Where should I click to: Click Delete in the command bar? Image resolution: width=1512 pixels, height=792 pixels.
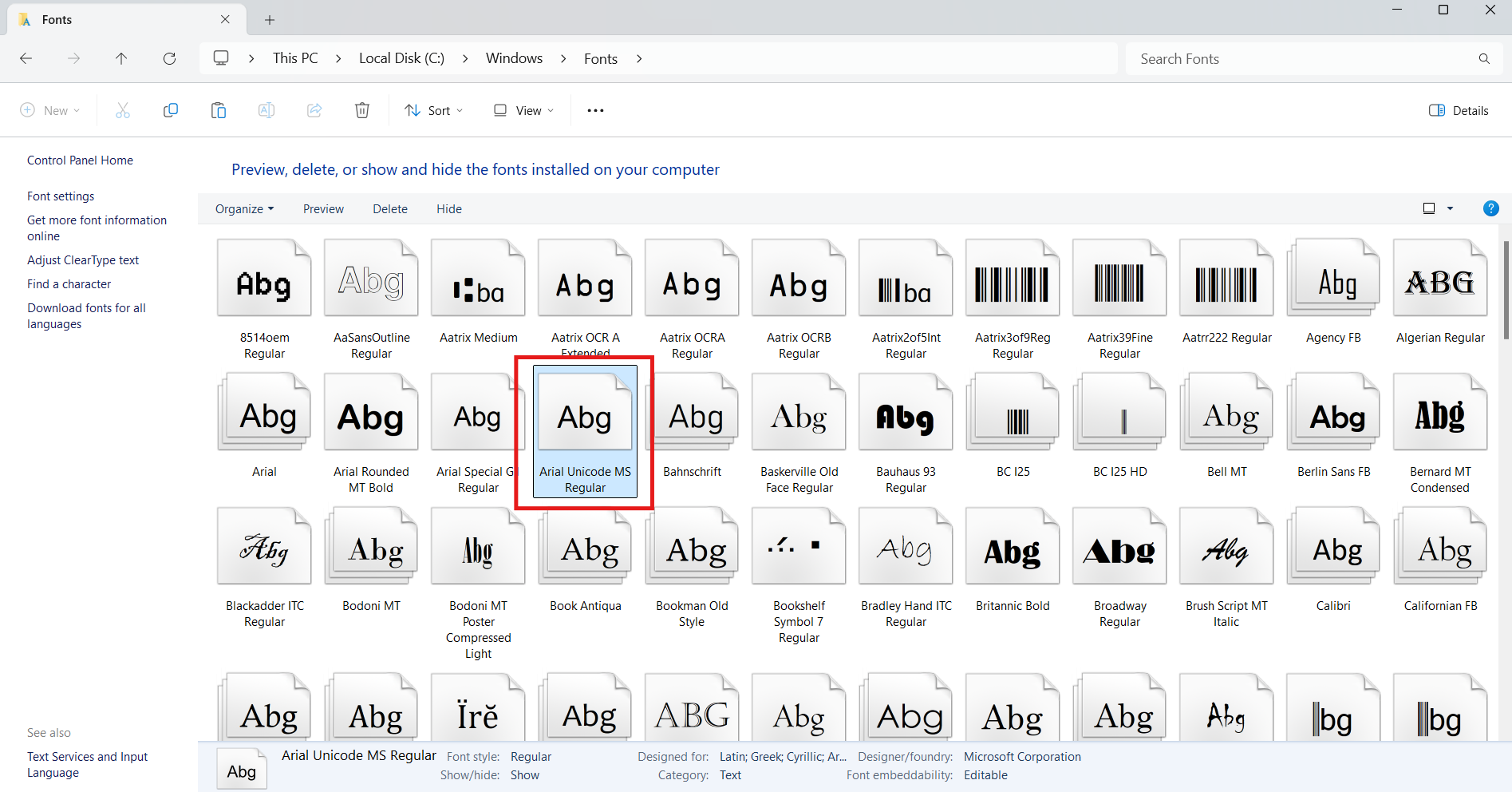pyautogui.click(x=390, y=208)
